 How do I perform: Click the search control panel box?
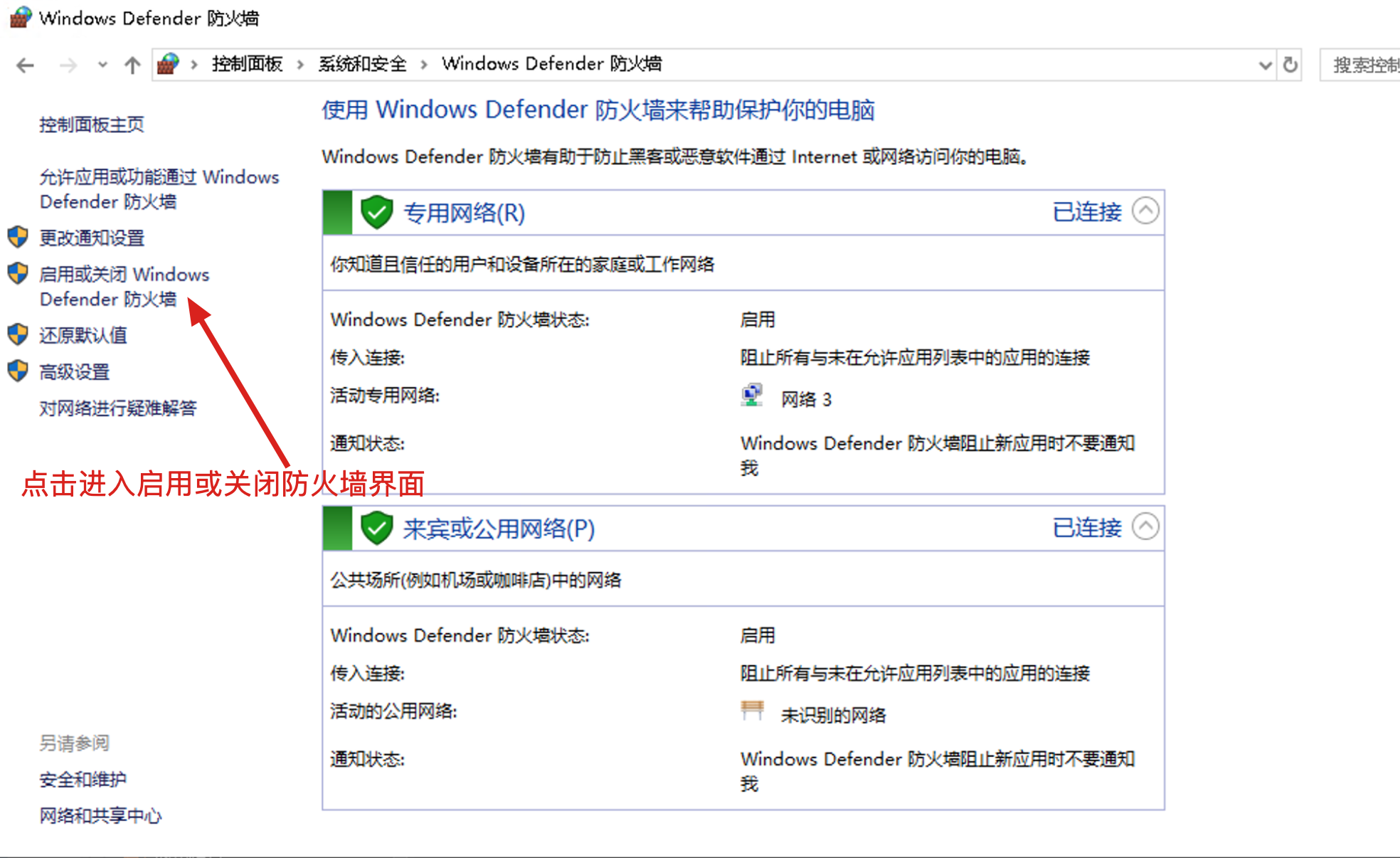point(1360,65)
